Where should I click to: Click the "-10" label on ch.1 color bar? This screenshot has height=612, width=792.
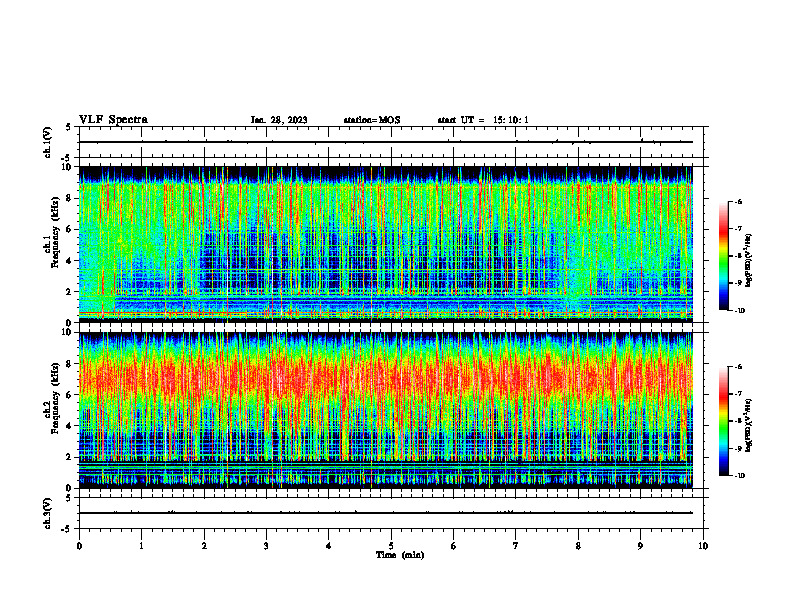tap(739, 311)
